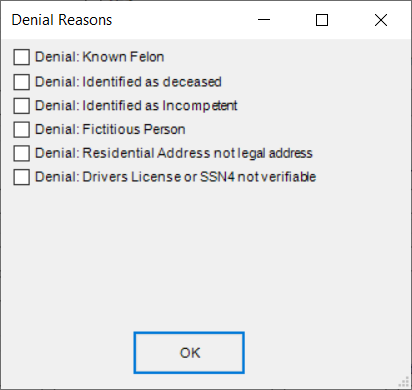Click the 'Identified as Incompetent' label text
Viewport: 412px width, 390px height.
160,106
